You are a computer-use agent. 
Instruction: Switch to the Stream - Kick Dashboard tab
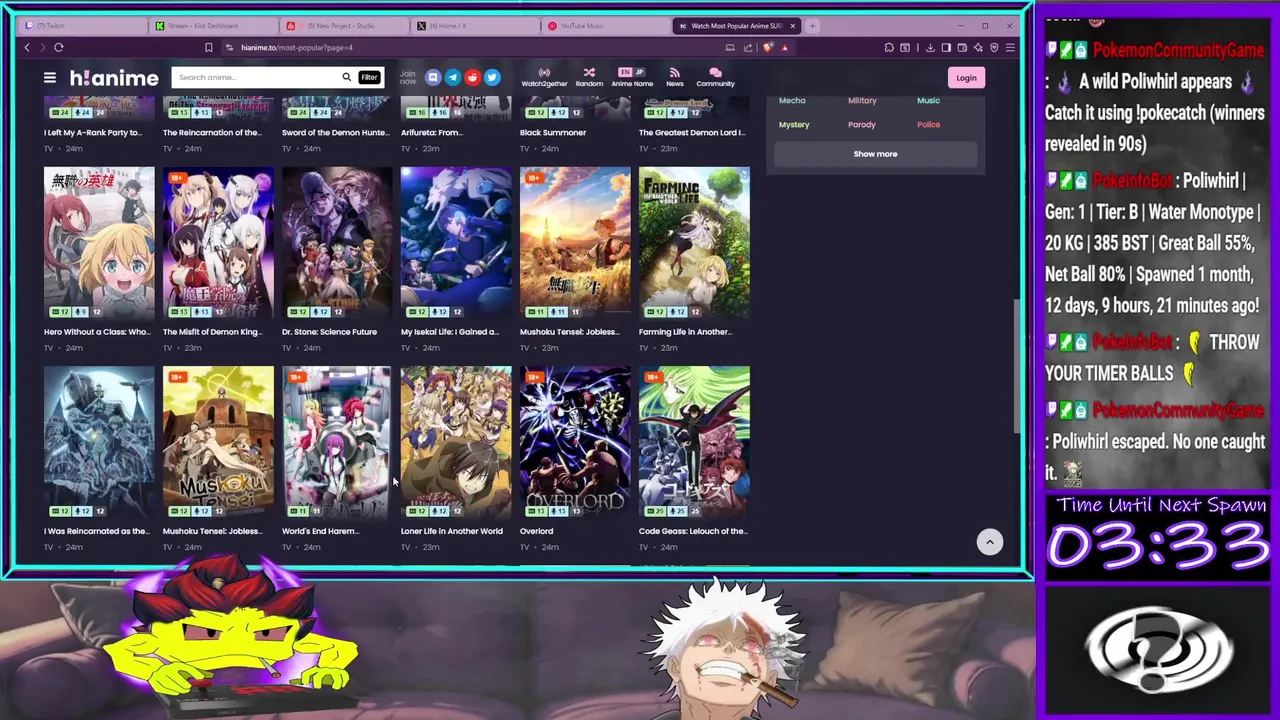pos(215,26)
